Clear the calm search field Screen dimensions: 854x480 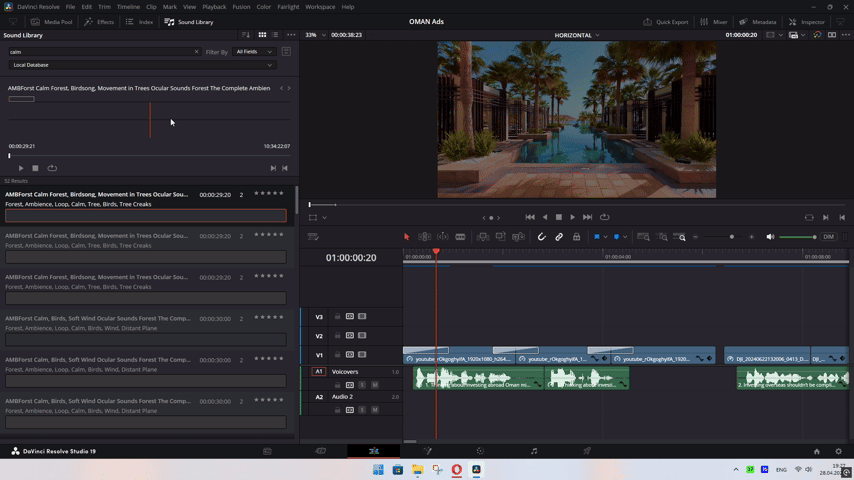(x=196, y=52)
